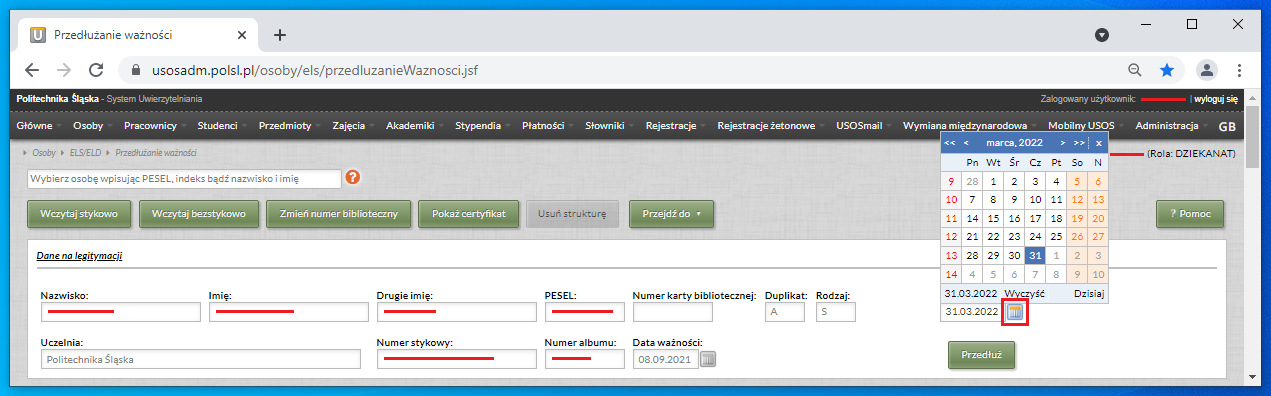Reload the page
Screen dimensions: 1271x396
(x=96, y=70)
